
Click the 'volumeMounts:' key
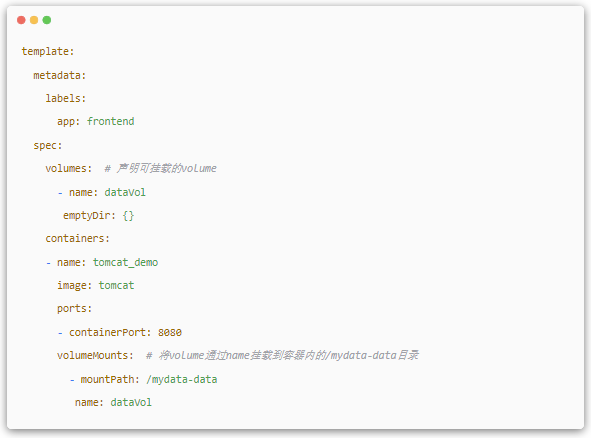pyautogui.click(x=95, y=356)
